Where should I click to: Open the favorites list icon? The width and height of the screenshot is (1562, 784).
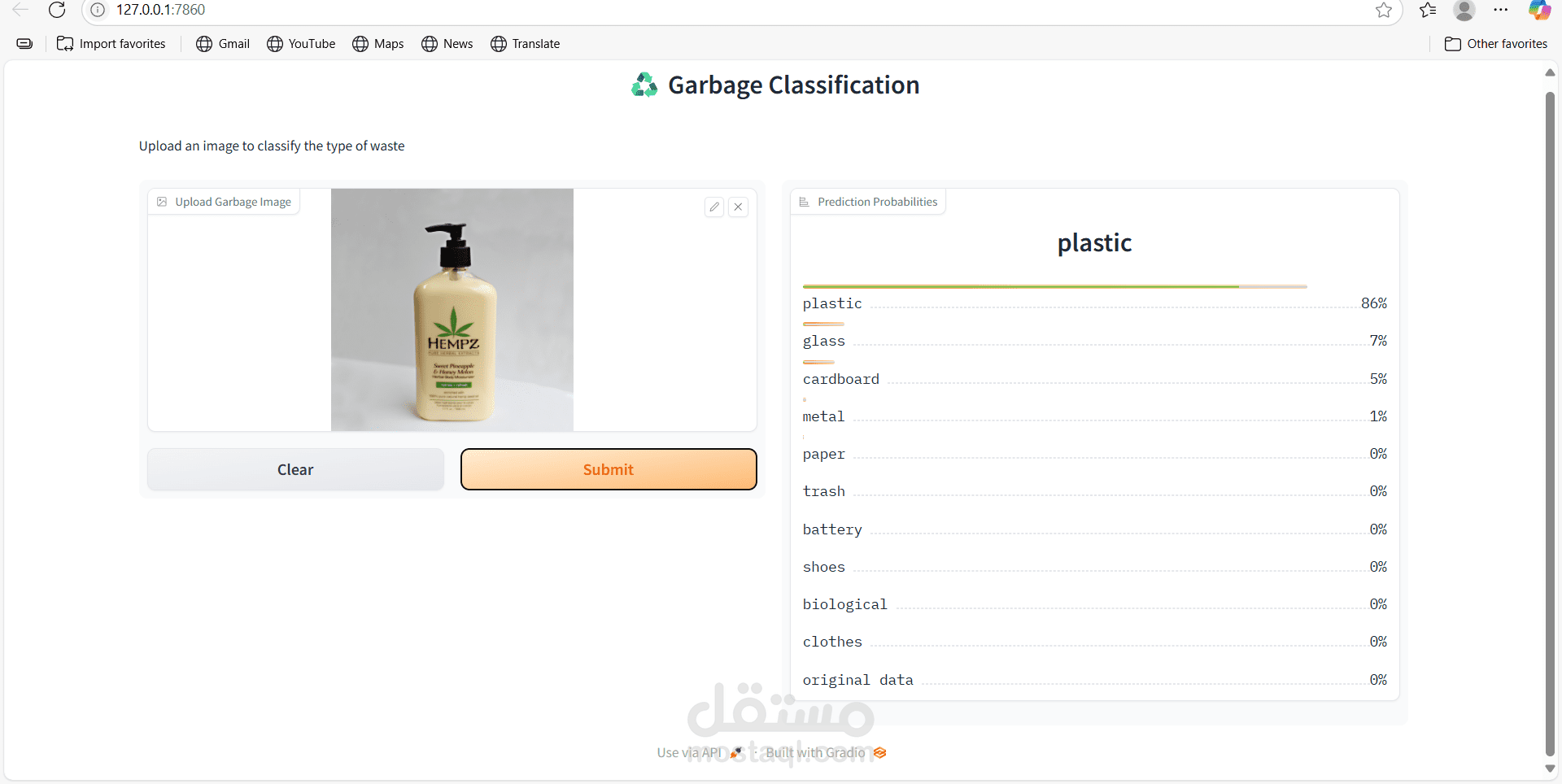(1428, 10)
